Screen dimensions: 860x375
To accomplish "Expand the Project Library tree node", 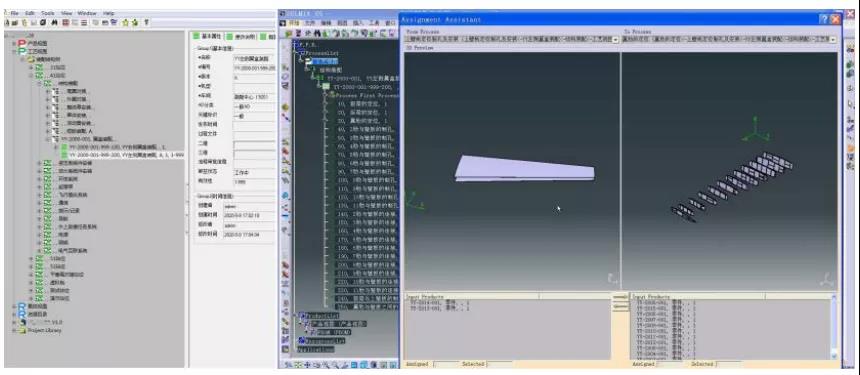I will [x=15, y=331].
